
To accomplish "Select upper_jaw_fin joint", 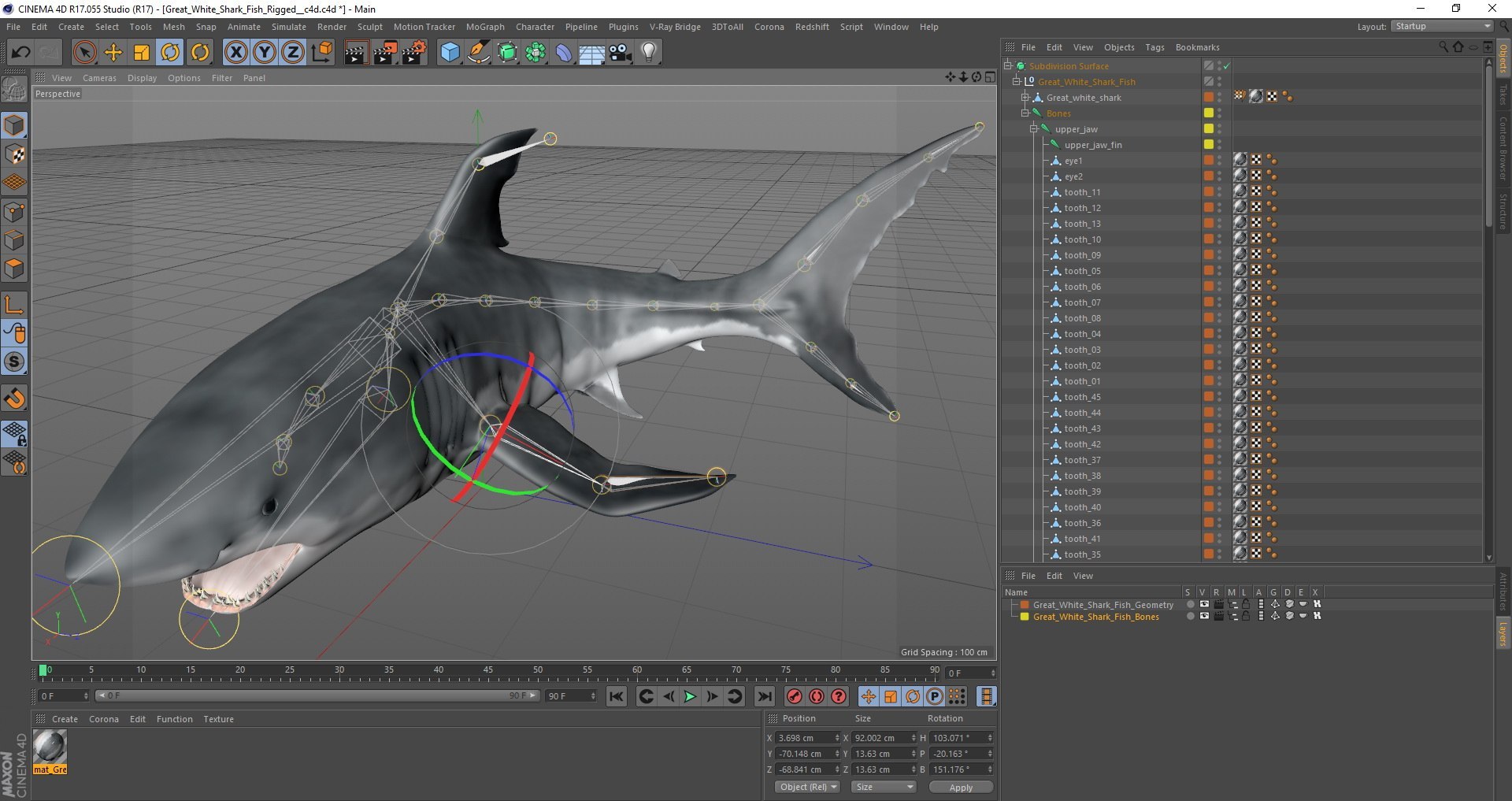I will pos(1093,145).
